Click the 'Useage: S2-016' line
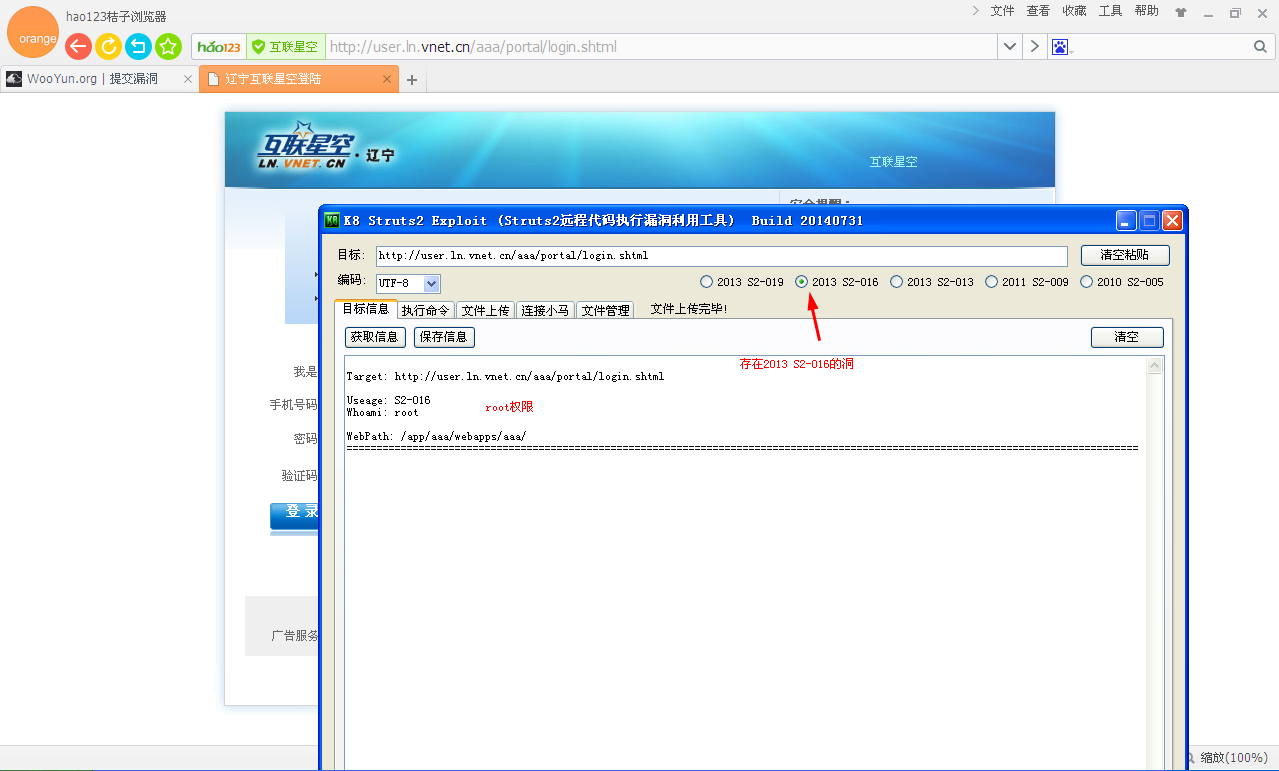1279x771 pixels. tap(388, 400)
